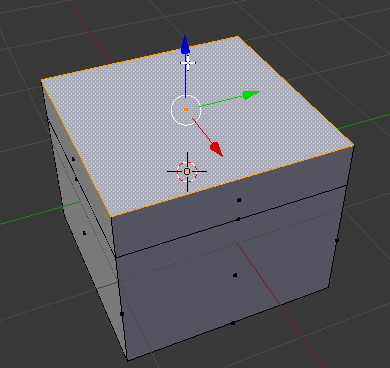Click the 3D cursor crosshair on the top face
The image size is (390, 368).
pyautogui.click(x=187, y=172)
